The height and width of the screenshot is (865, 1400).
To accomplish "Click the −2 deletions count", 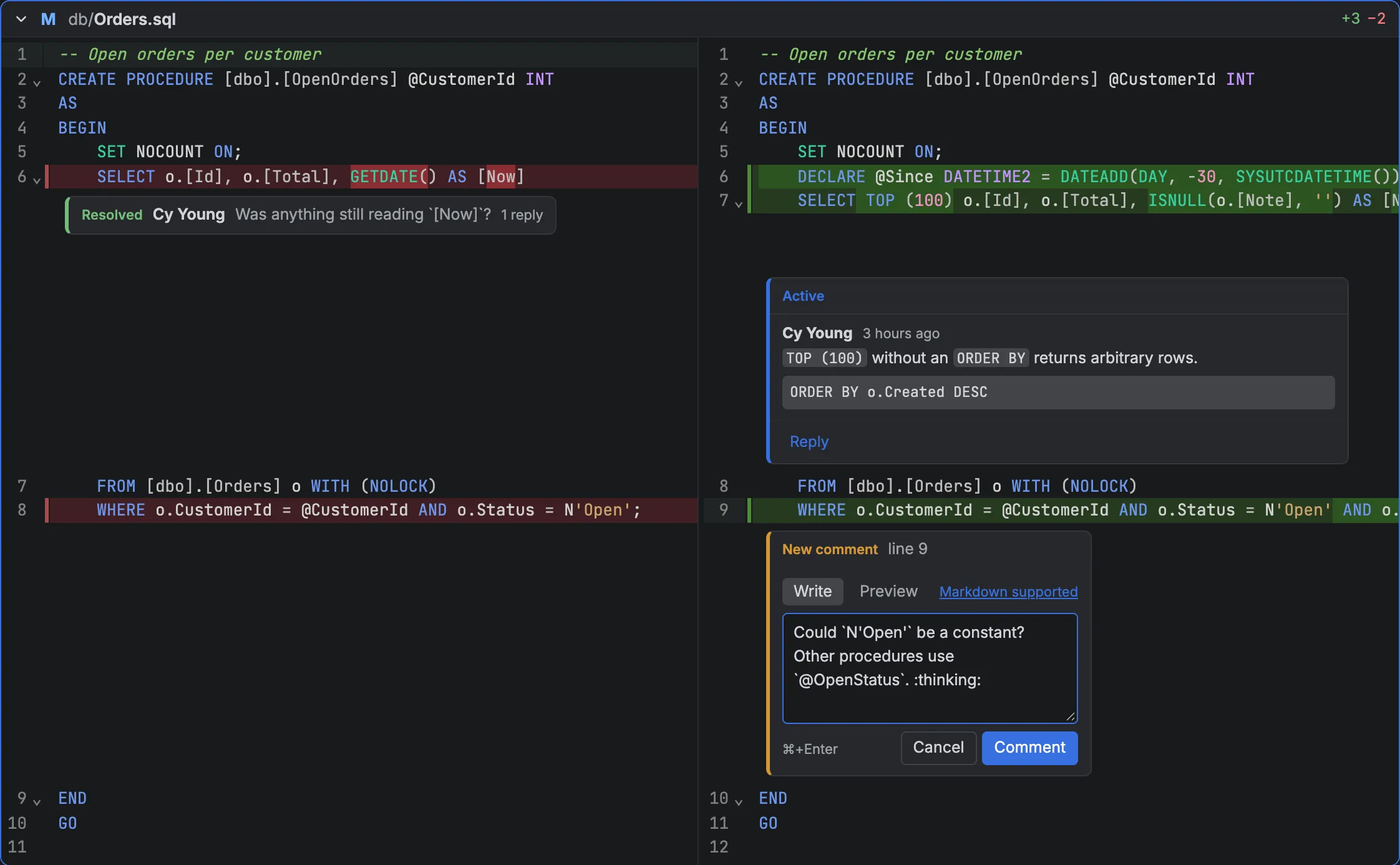I will [1376, 19].
